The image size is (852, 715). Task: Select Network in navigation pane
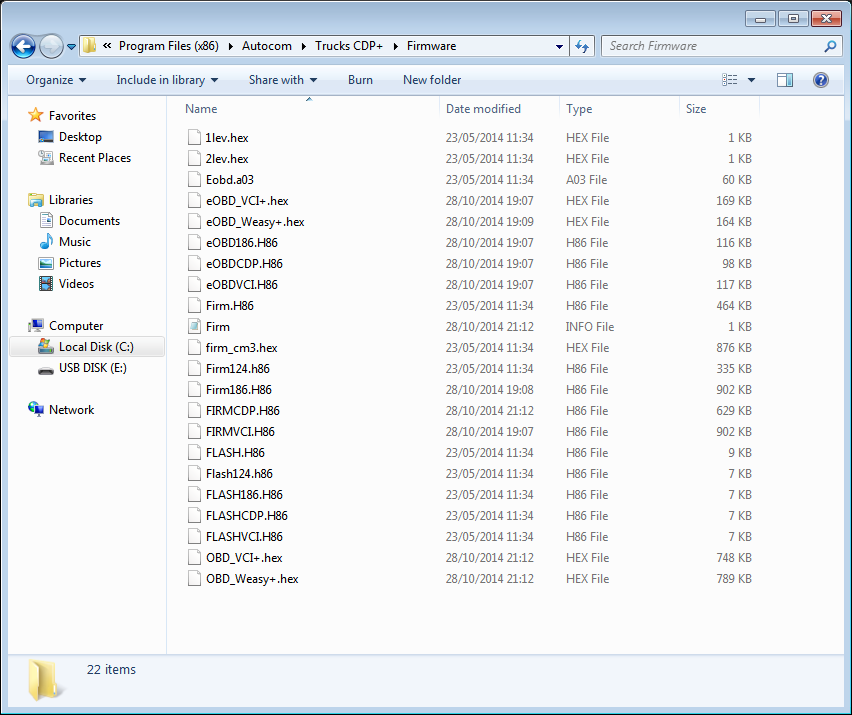71,410
